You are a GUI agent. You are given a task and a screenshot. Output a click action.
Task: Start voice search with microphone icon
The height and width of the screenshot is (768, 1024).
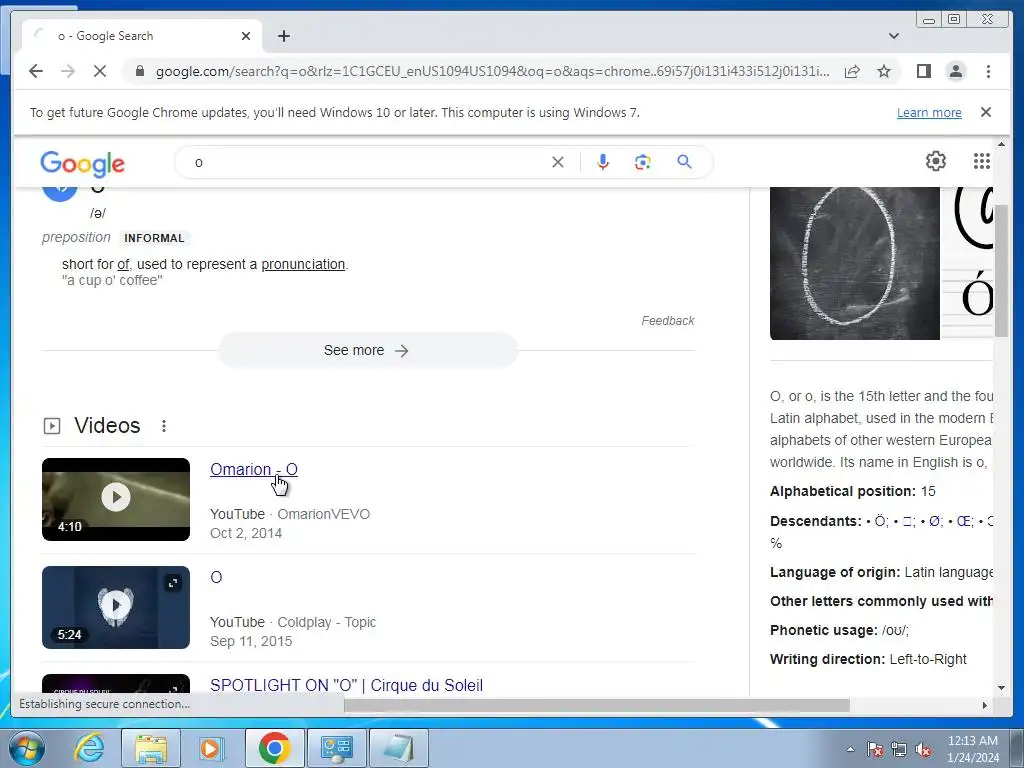602,162
